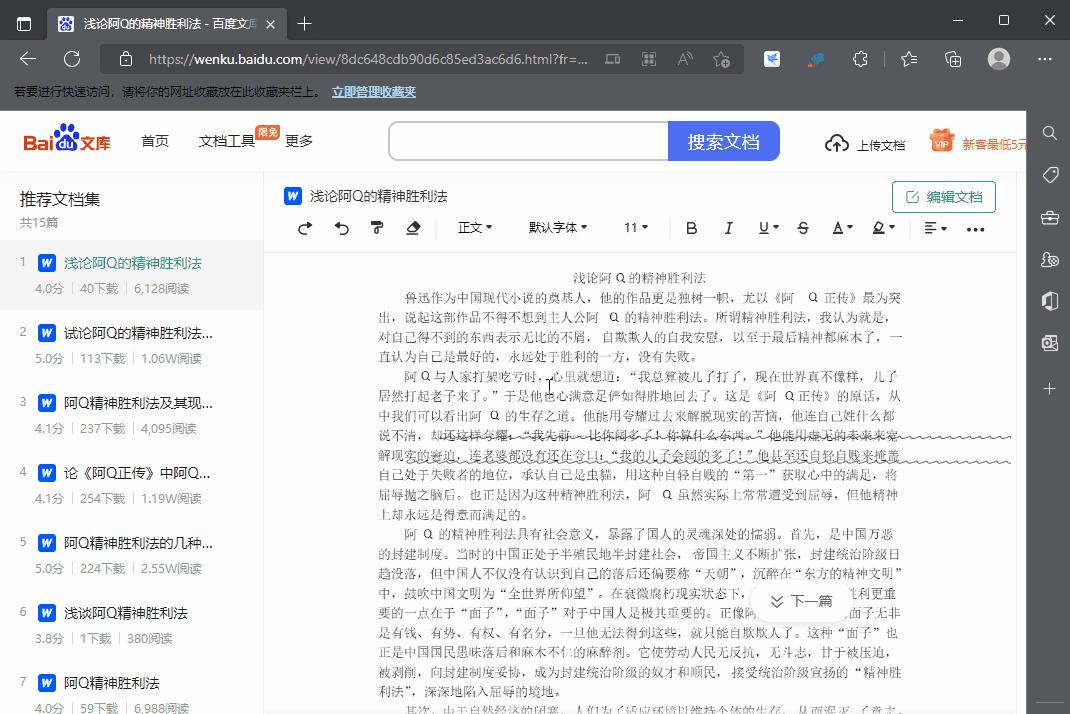The height and width of the screenshot is (714, 1070).
Task: Open the 正文 paragraph style dropdown
Action: click(475, 228)
